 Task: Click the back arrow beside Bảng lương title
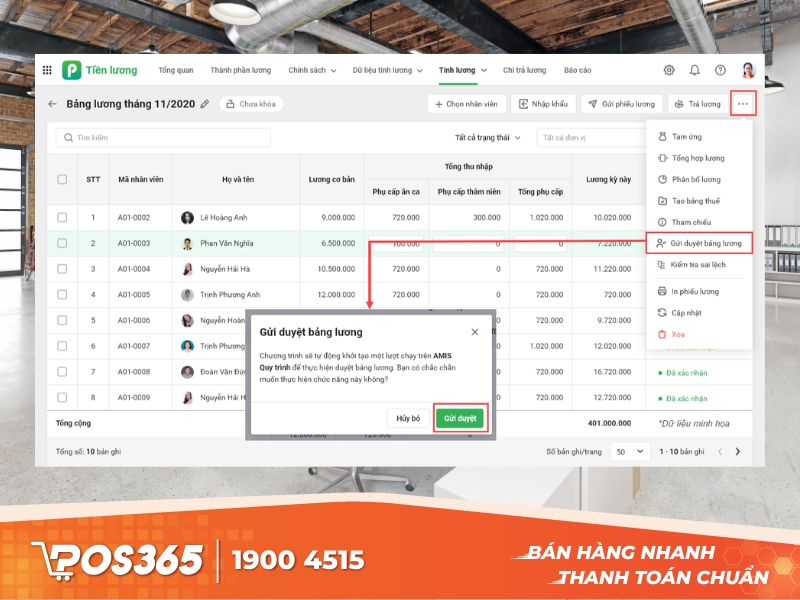point(51,103)
